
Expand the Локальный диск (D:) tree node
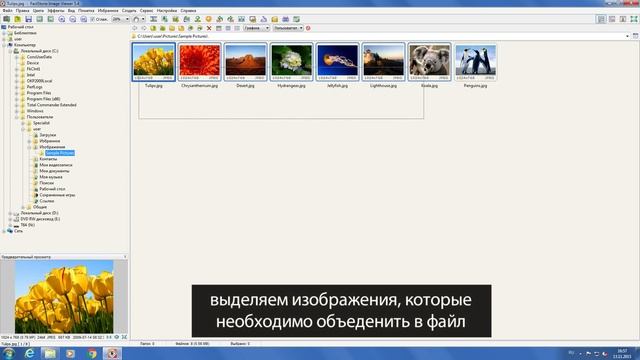10,213
